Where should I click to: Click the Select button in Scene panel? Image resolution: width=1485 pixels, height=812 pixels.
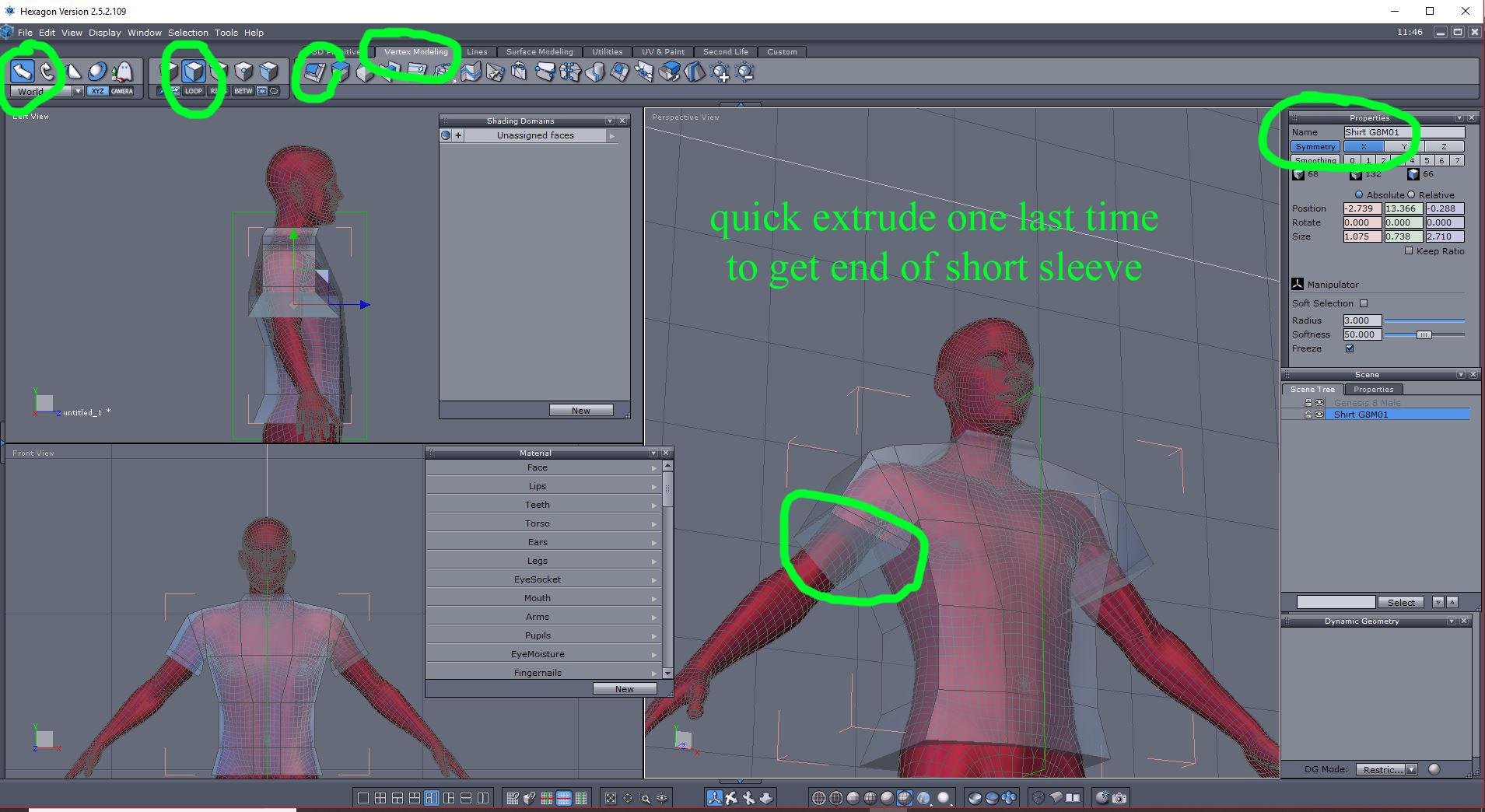(1401, 603)
